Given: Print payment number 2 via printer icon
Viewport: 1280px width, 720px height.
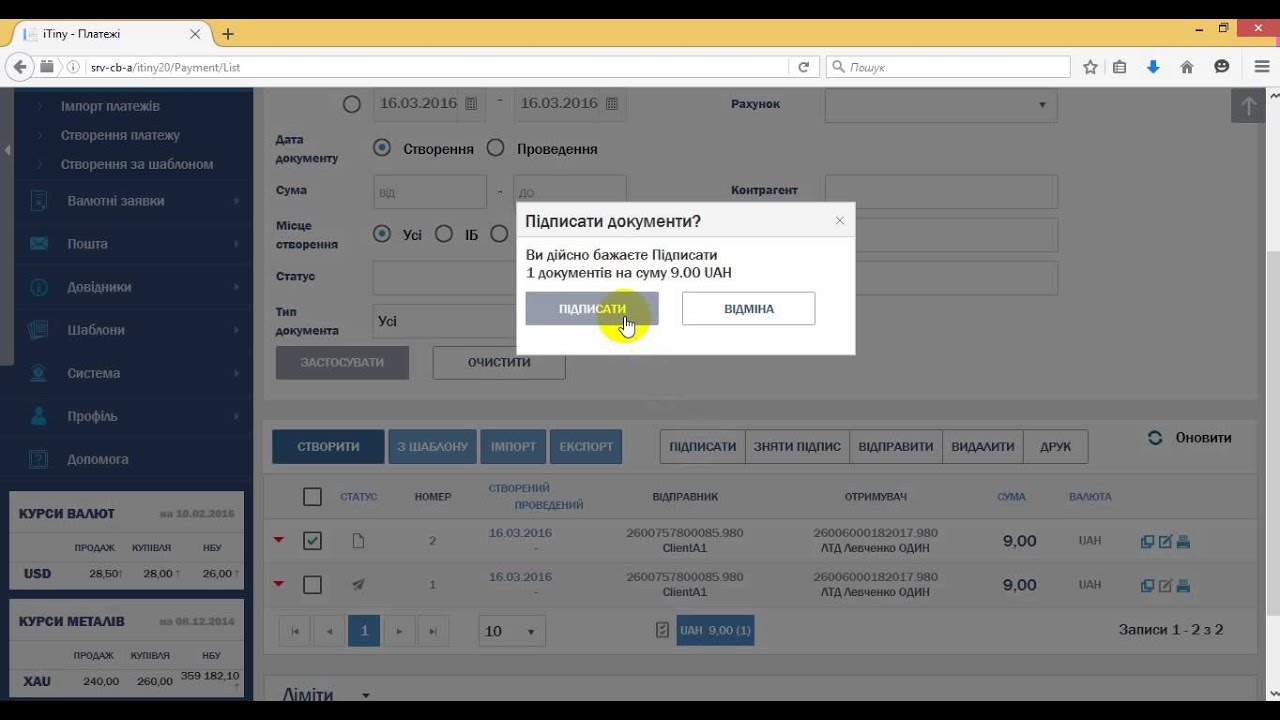Looking at the screenshot, I should coord(1183,542).
